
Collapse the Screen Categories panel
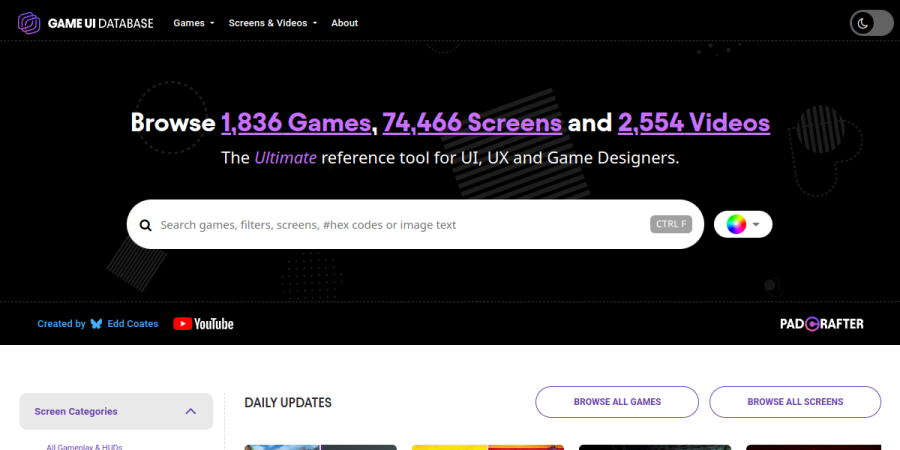point(116,412)
